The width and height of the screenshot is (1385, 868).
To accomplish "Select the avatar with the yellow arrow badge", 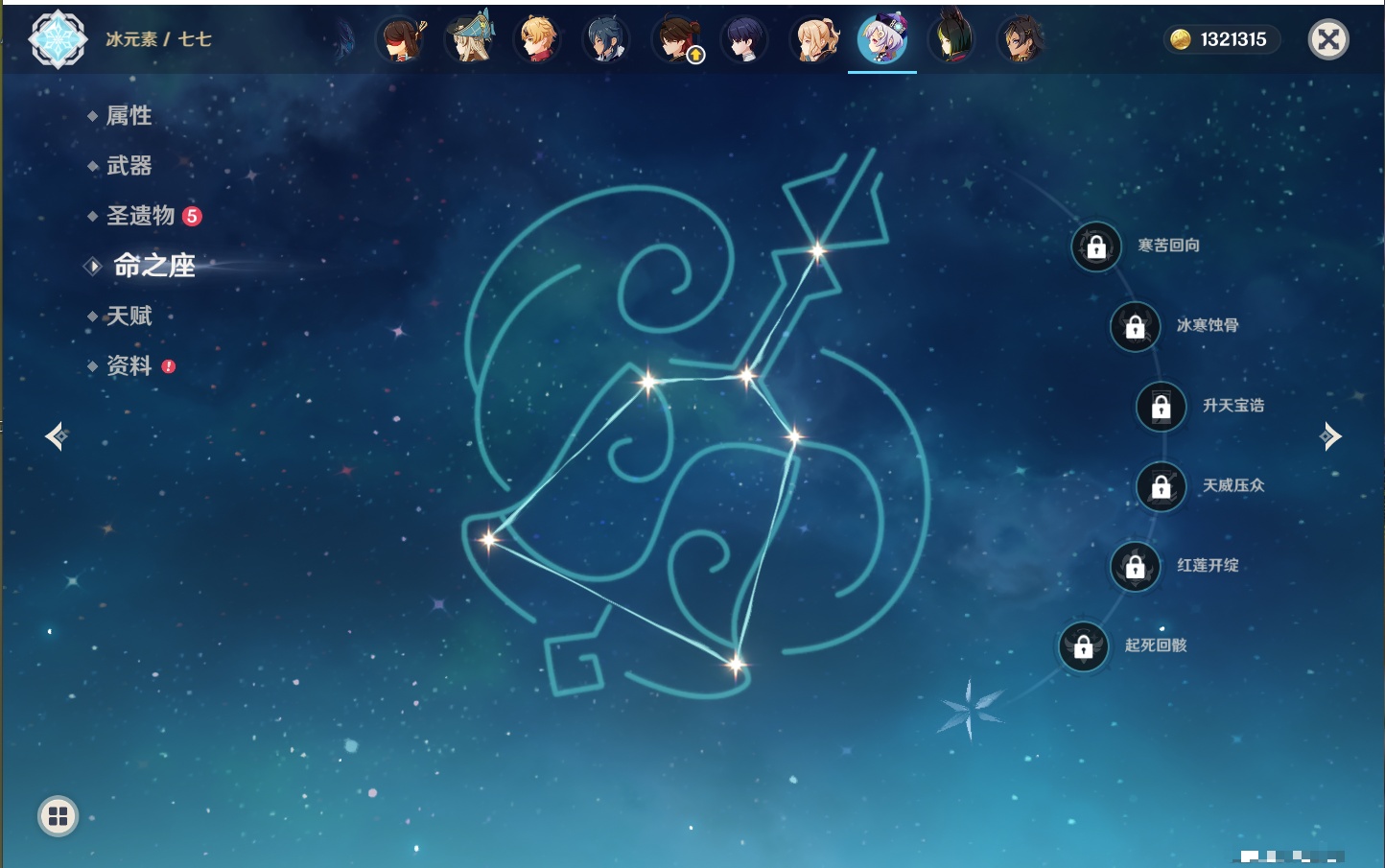I will tap(676, 39).
